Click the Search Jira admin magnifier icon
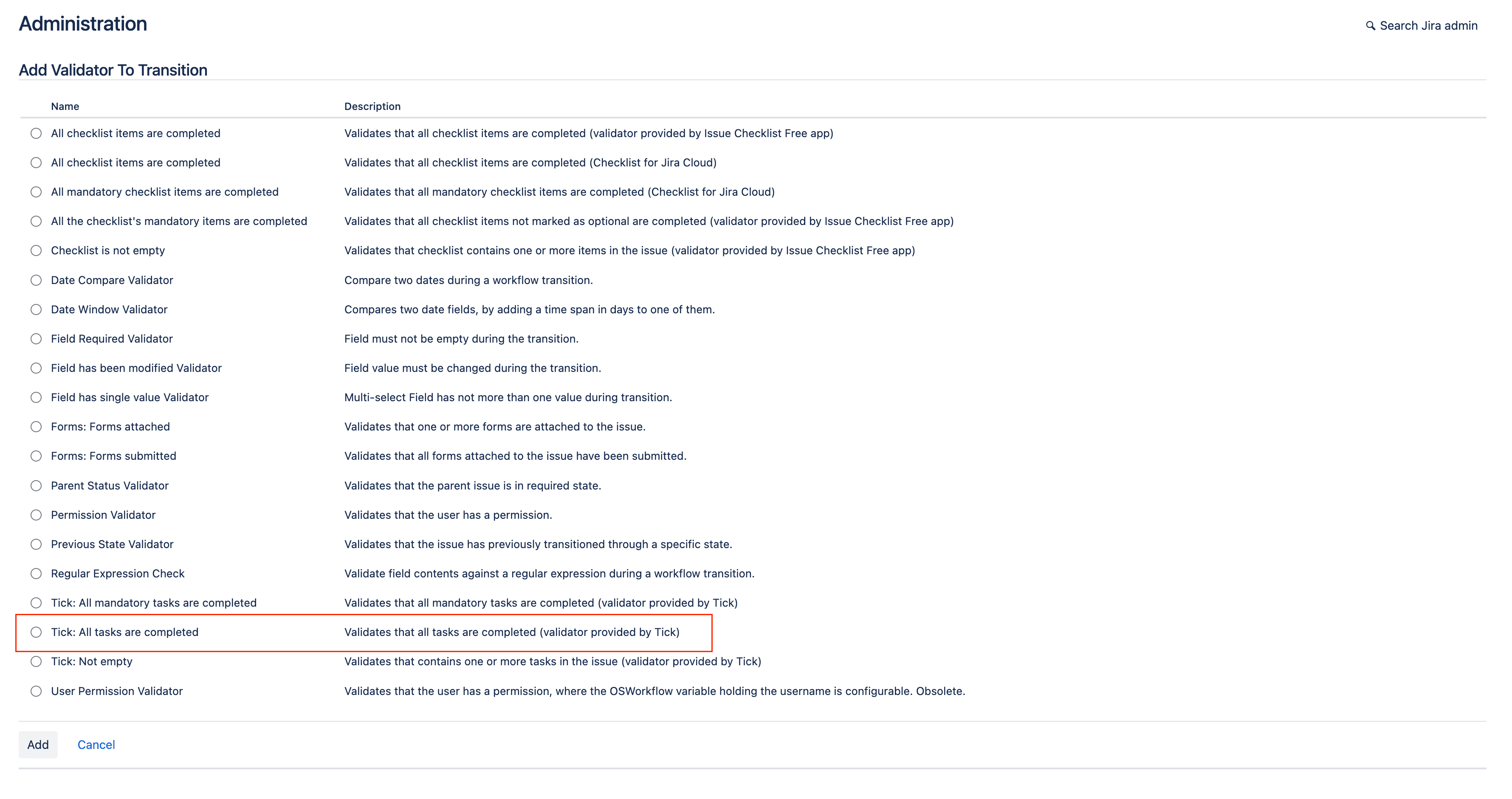Screen dimensions: 1512x799 (x=1370, y=26)
